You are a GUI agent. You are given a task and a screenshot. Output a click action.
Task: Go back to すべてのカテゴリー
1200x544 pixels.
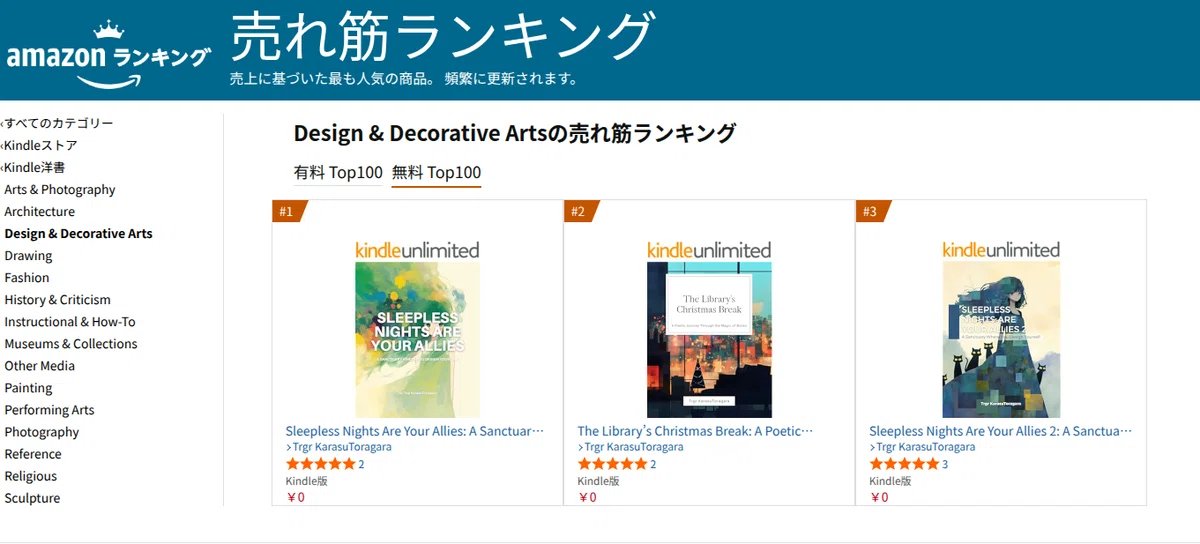click(x=59, y=123)
